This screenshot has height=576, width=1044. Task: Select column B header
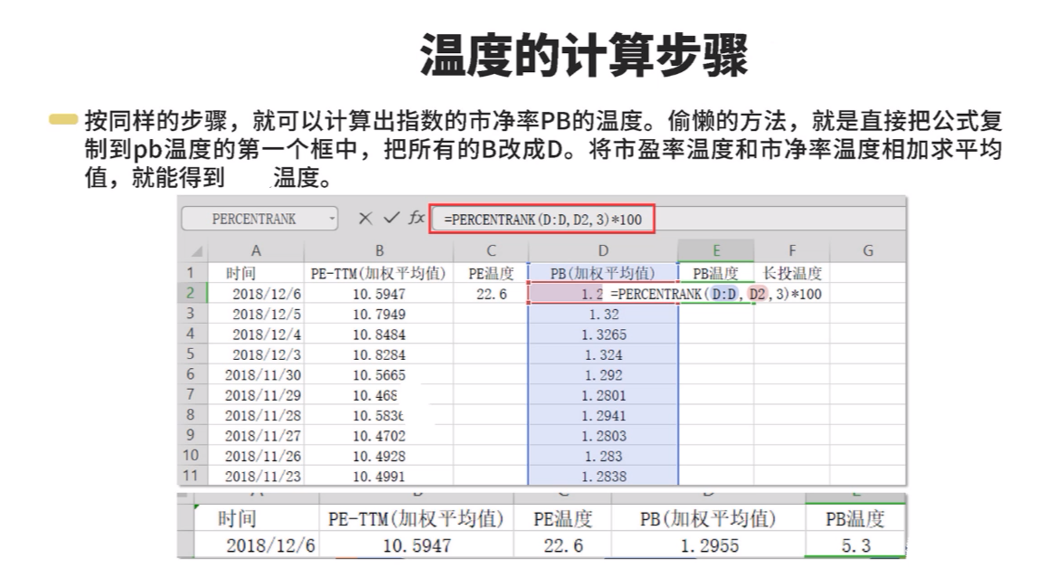pyautogui.click(x=379, y=251)
